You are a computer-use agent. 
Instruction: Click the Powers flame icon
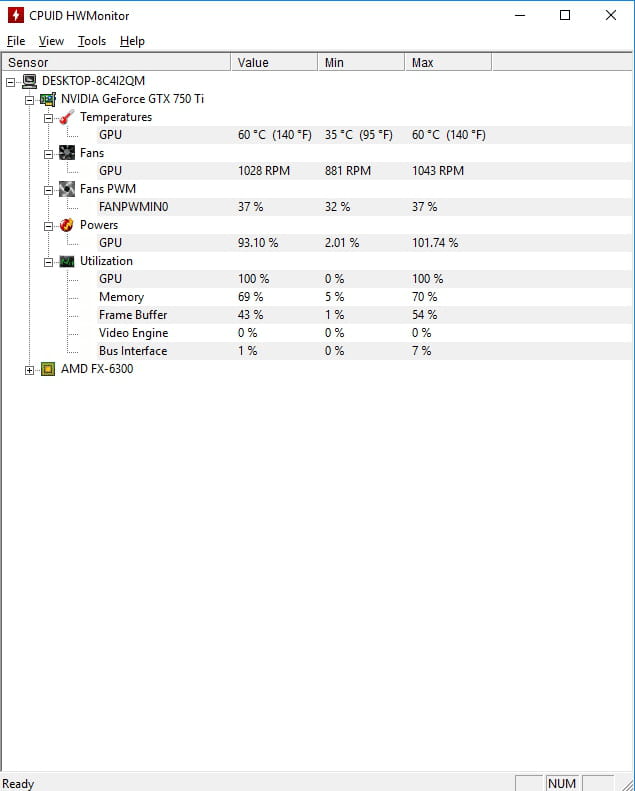(67, 225)
